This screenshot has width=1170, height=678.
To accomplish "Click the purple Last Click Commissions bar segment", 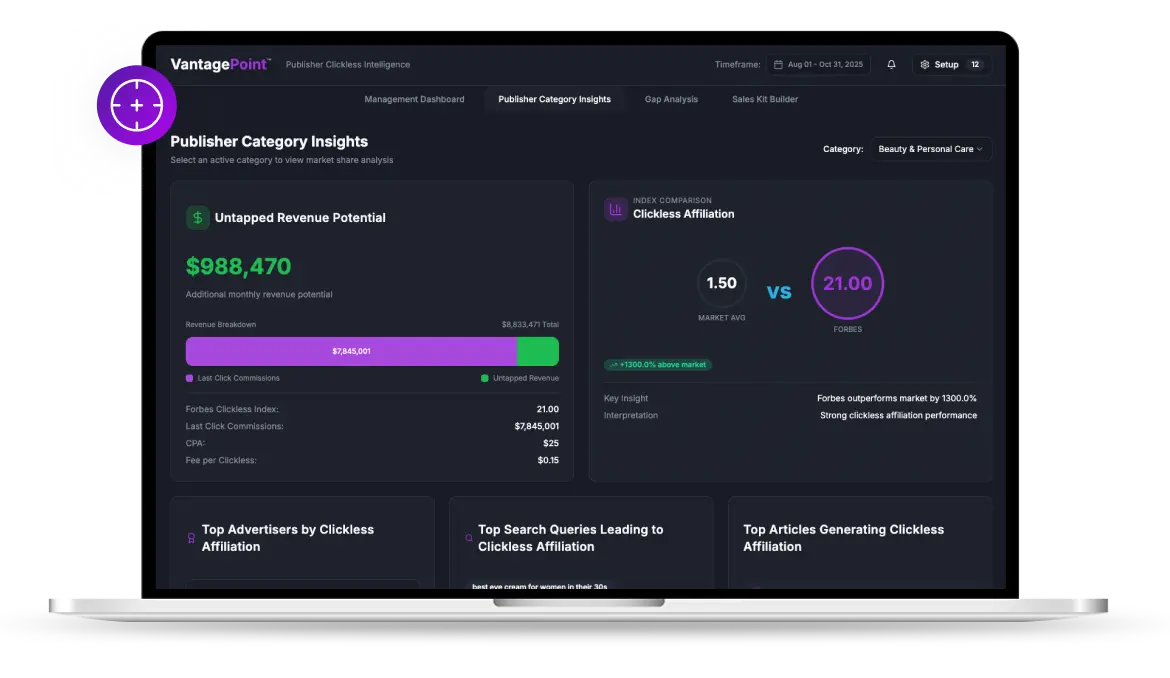I will 351,352.
